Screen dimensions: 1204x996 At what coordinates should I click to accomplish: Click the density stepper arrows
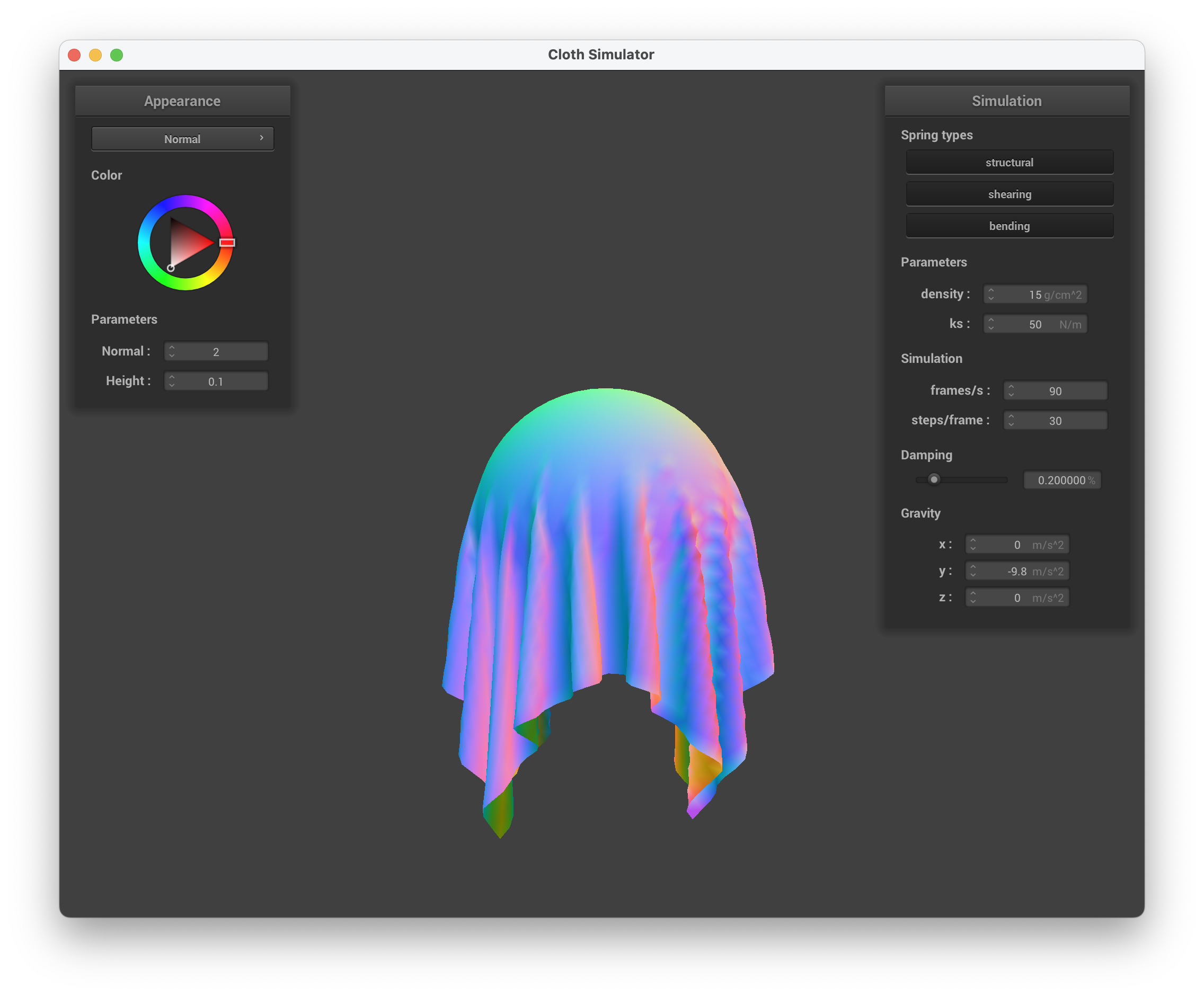(x=991, y=295)
